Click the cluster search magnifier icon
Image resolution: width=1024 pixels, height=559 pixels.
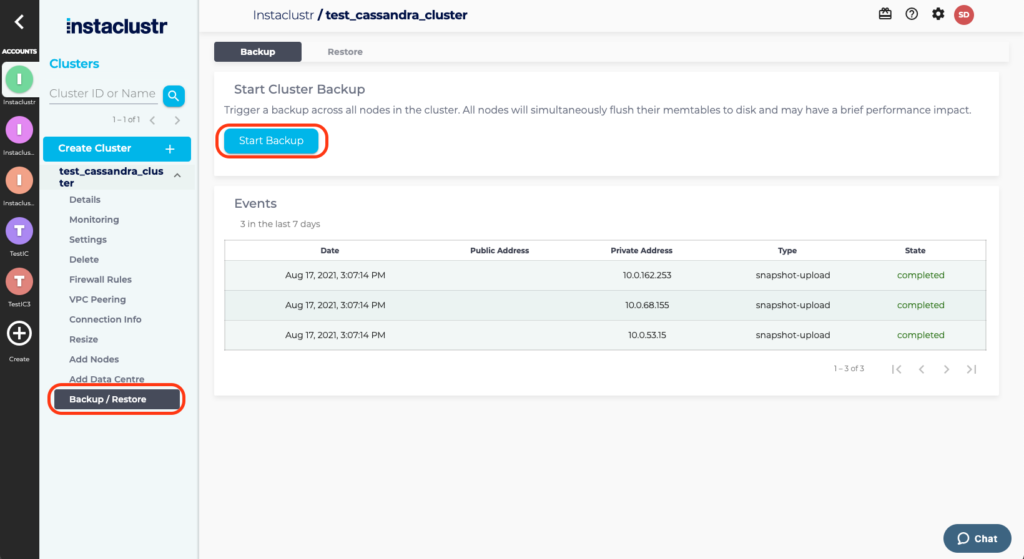tap(174, 95)
